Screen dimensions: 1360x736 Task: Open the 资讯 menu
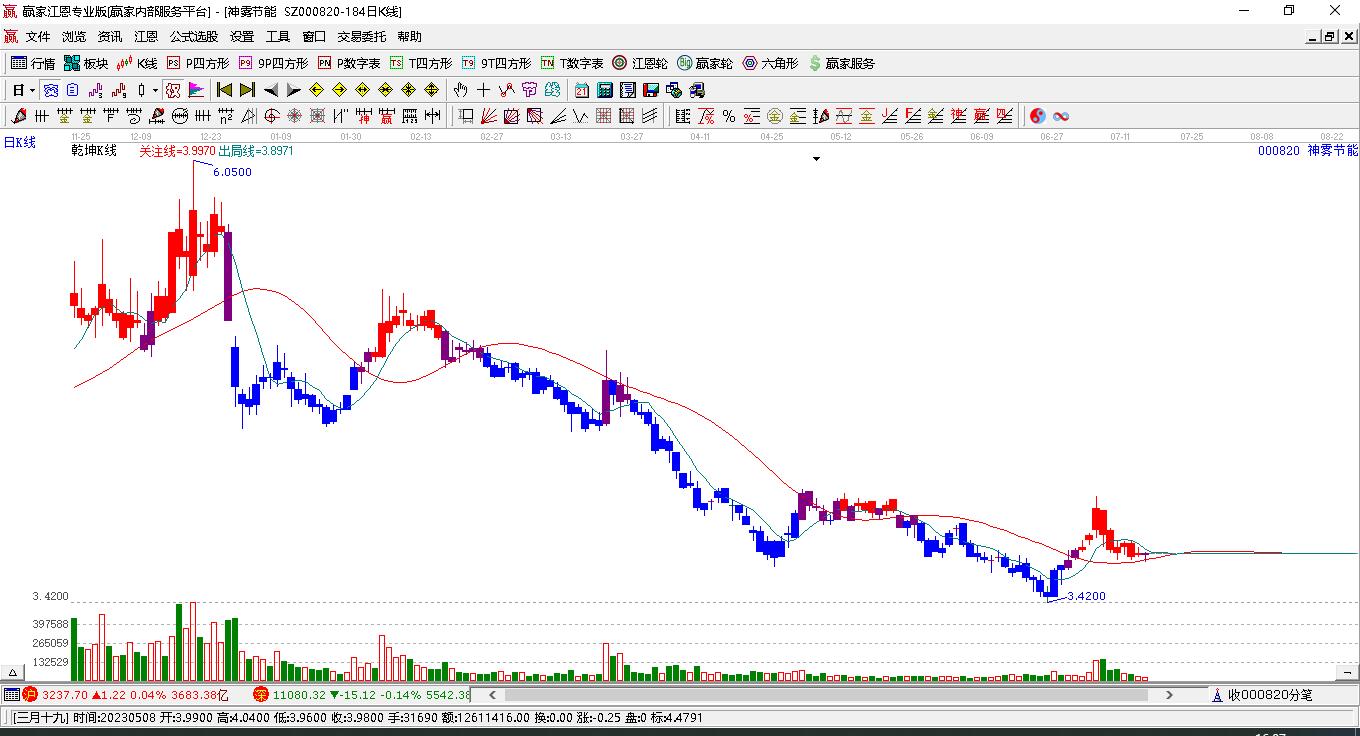(110, 37)
